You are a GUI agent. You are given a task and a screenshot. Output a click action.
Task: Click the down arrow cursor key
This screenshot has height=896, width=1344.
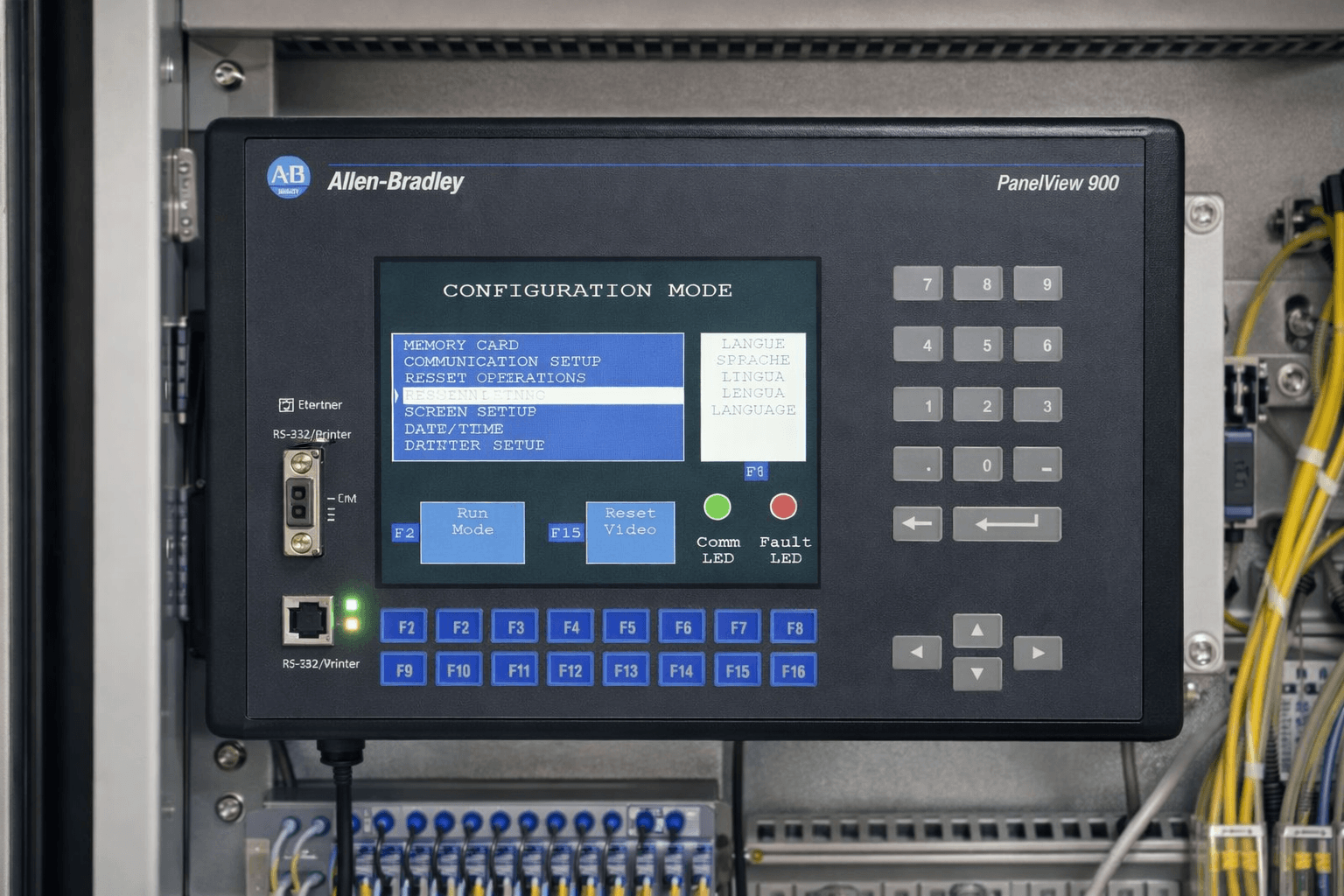(x=977, y=673)
